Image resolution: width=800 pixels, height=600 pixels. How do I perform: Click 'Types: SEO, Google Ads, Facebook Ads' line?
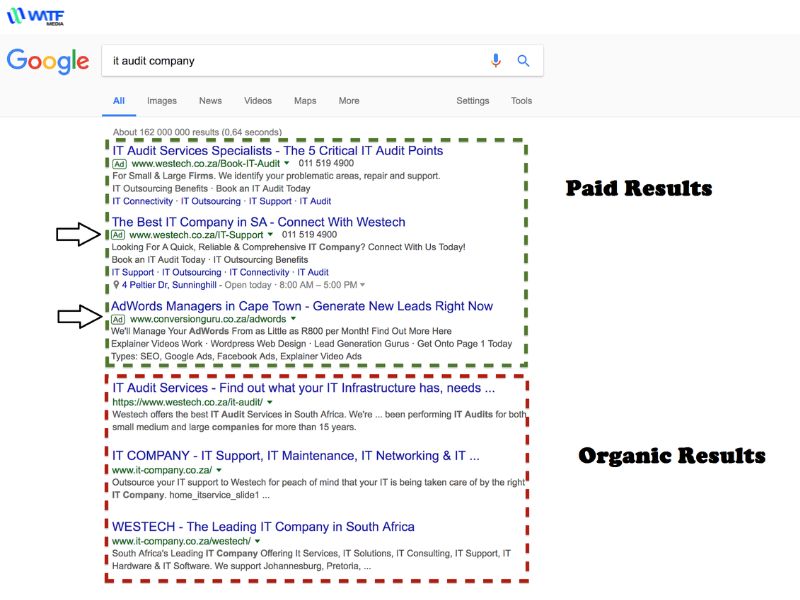click(x=237, y=356)
